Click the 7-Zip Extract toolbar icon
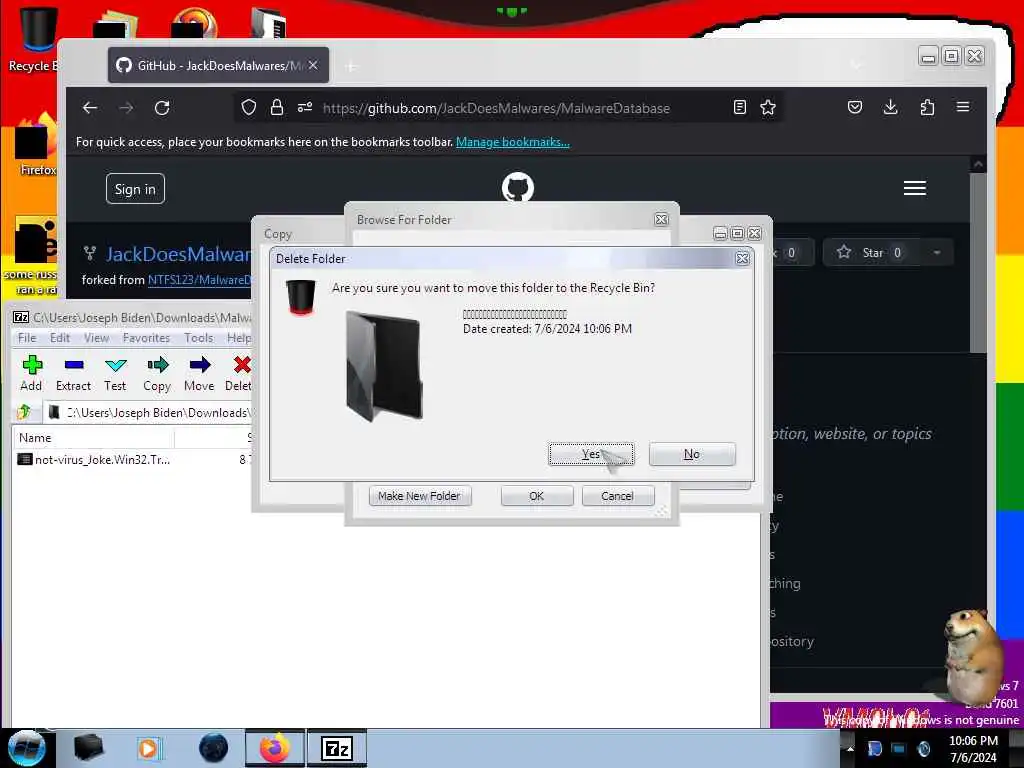 tap(73, 374)
